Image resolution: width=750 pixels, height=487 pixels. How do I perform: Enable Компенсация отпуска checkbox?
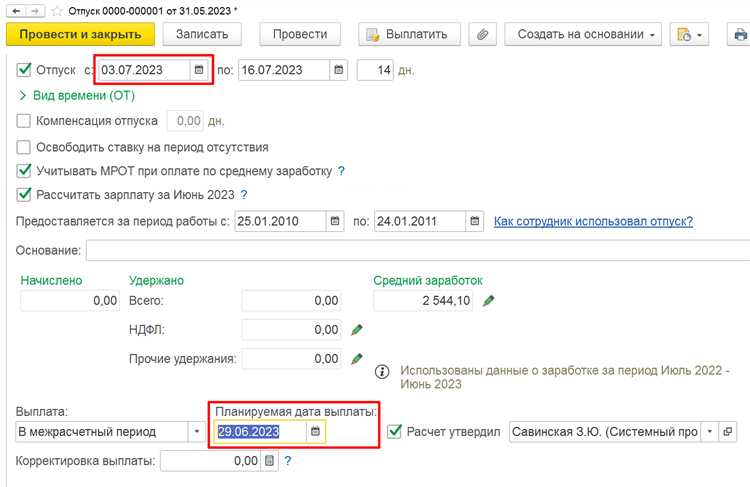[x=23, y=121]
